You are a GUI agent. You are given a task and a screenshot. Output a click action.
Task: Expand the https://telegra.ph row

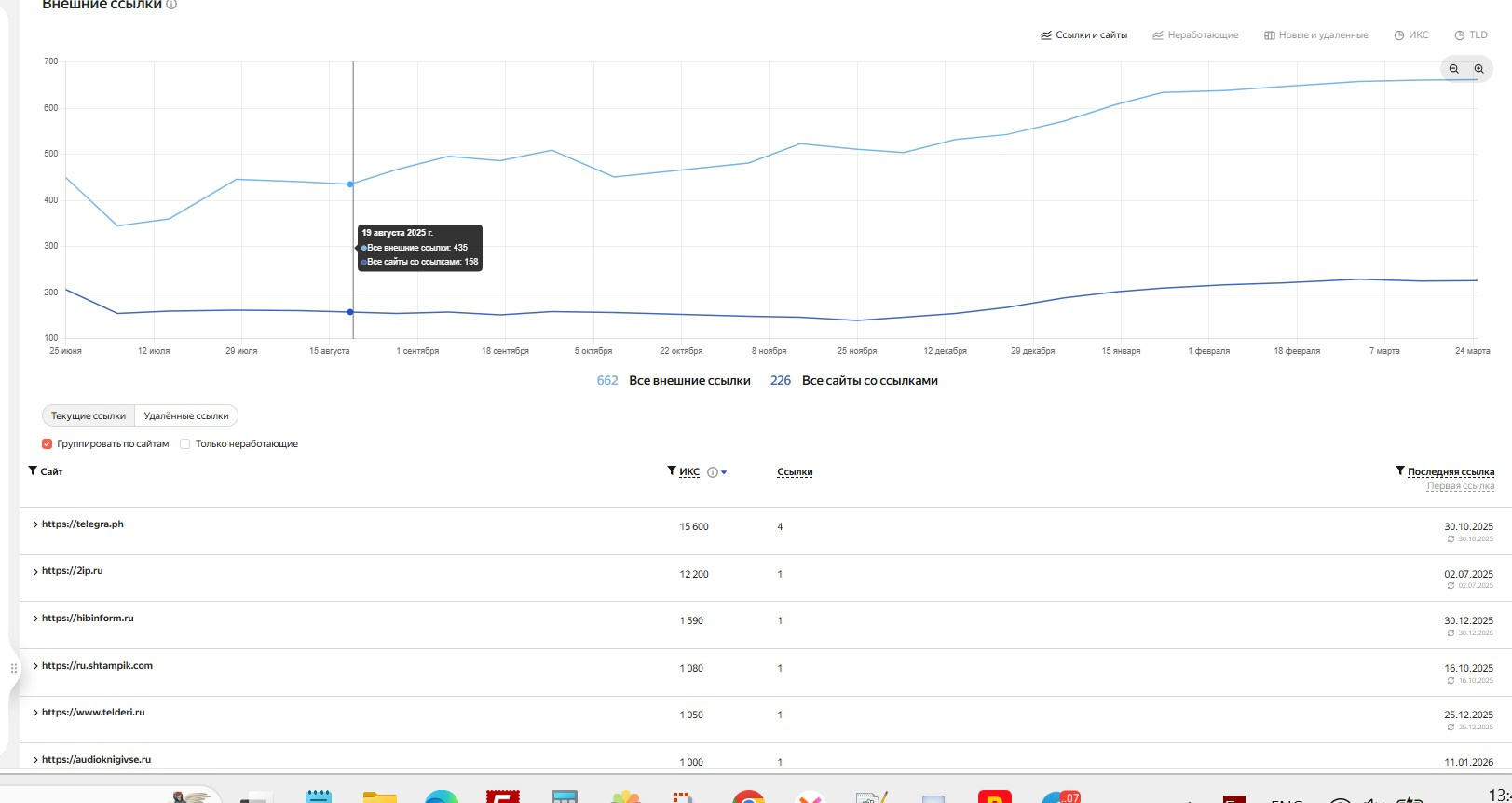(35, 524)
